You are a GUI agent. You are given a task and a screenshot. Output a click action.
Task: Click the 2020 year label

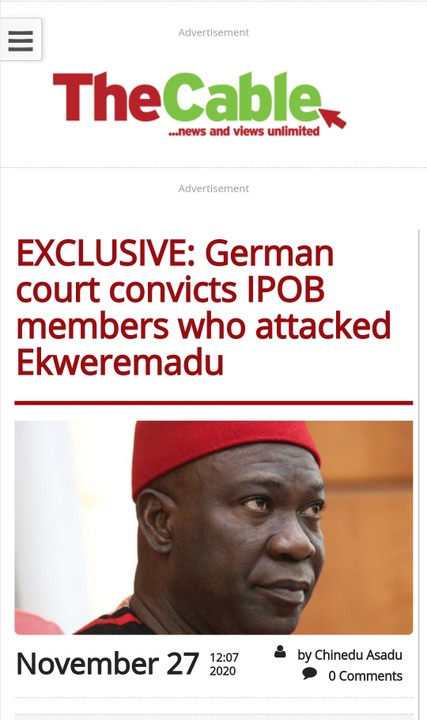tap(223, 671)
